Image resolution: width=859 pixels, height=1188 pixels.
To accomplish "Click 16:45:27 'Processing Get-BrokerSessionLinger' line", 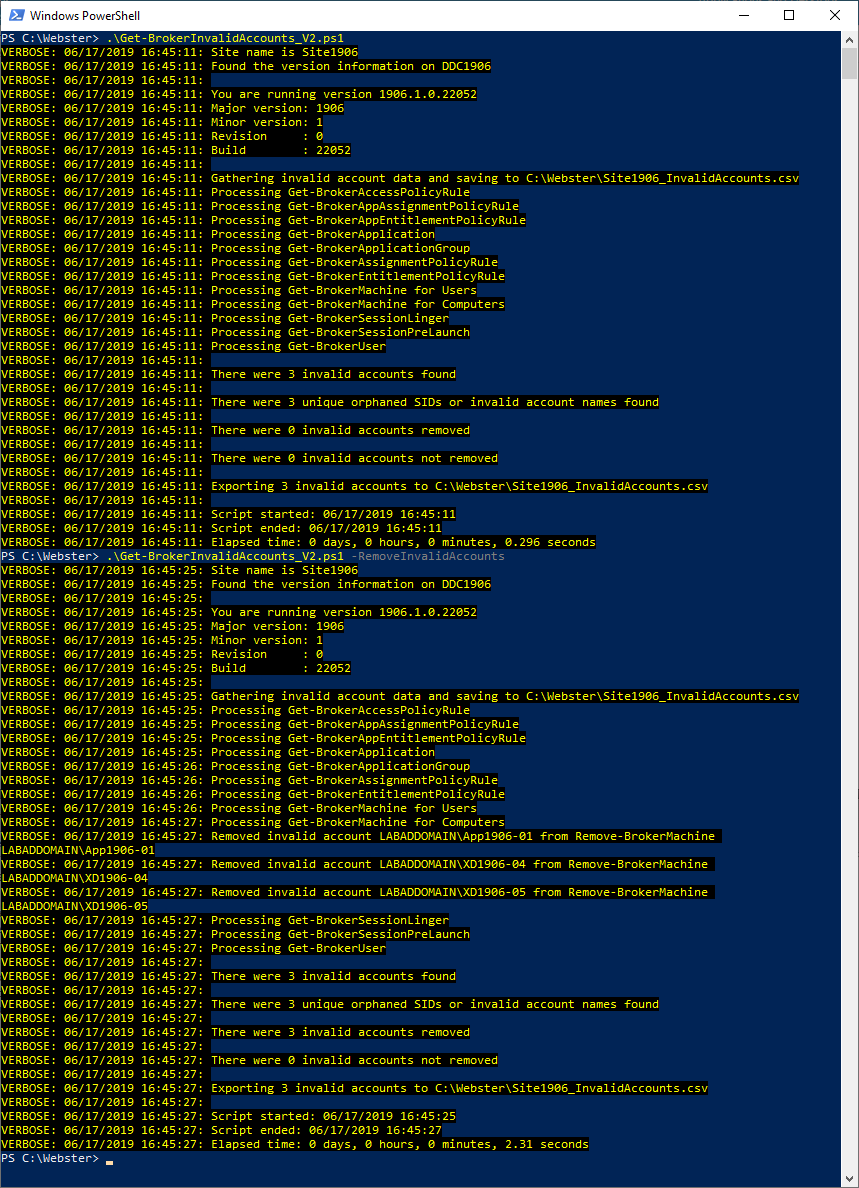I will (x=225, y=921).
